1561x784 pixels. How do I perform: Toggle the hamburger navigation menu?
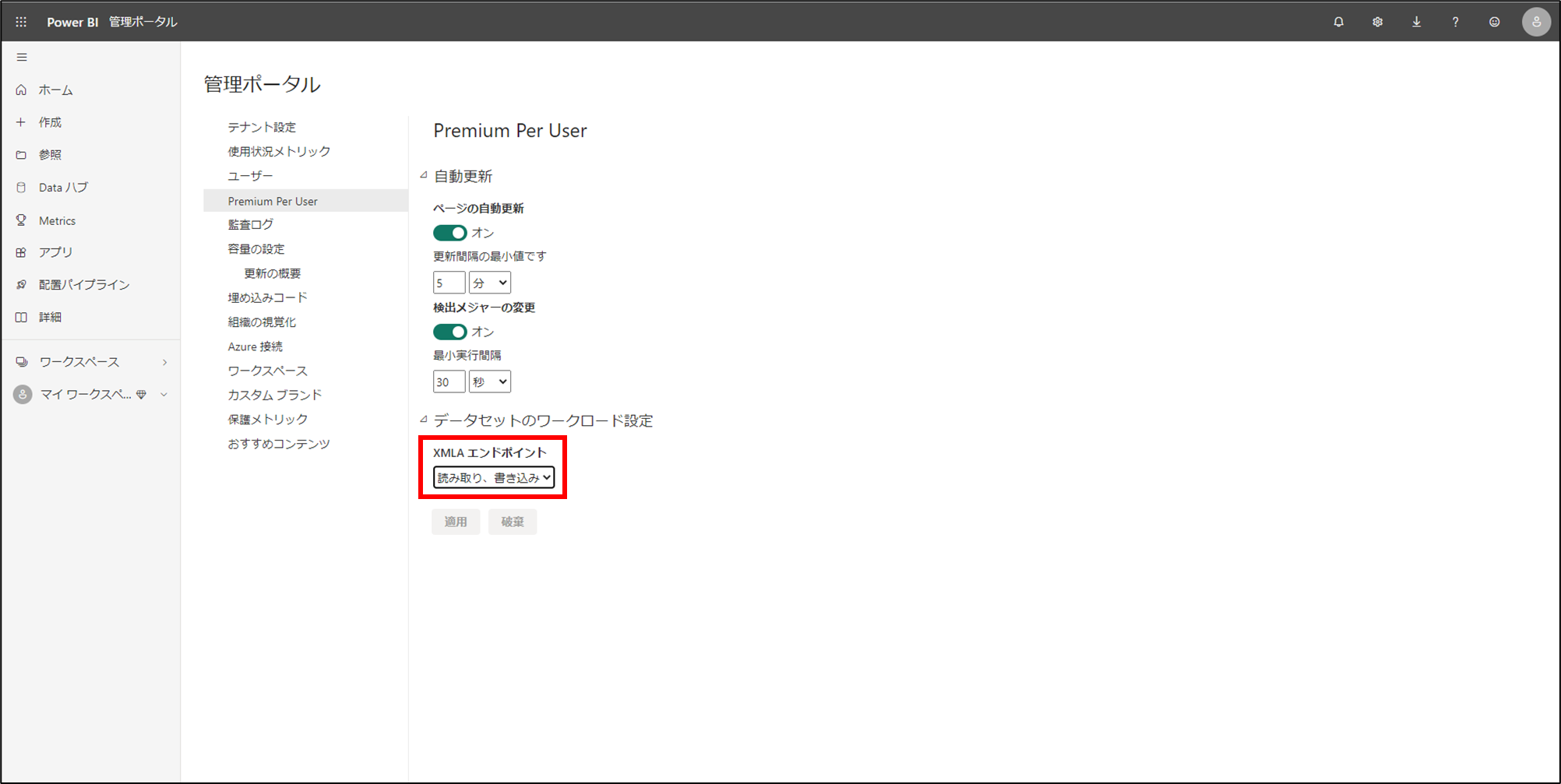click(22, 57)
